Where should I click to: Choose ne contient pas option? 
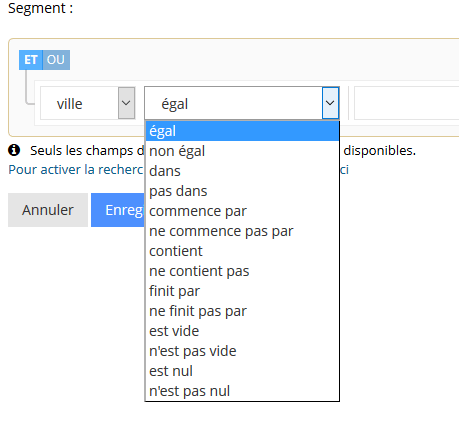pos(242,271)
